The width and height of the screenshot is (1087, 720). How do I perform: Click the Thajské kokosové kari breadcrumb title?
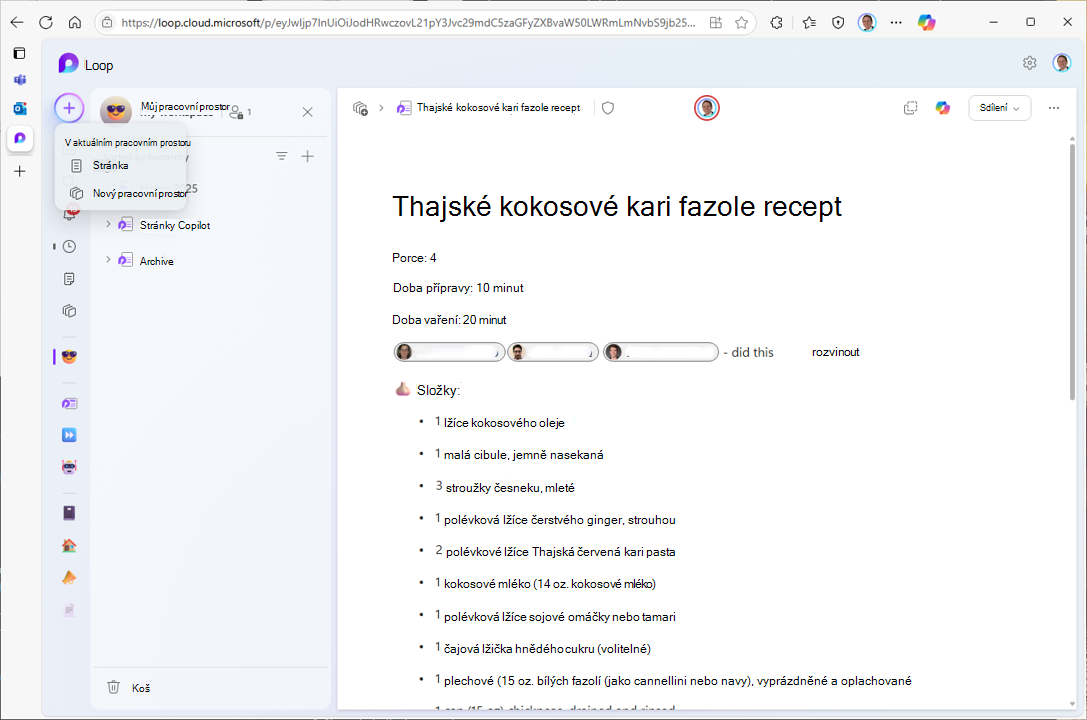pos(498,108)
